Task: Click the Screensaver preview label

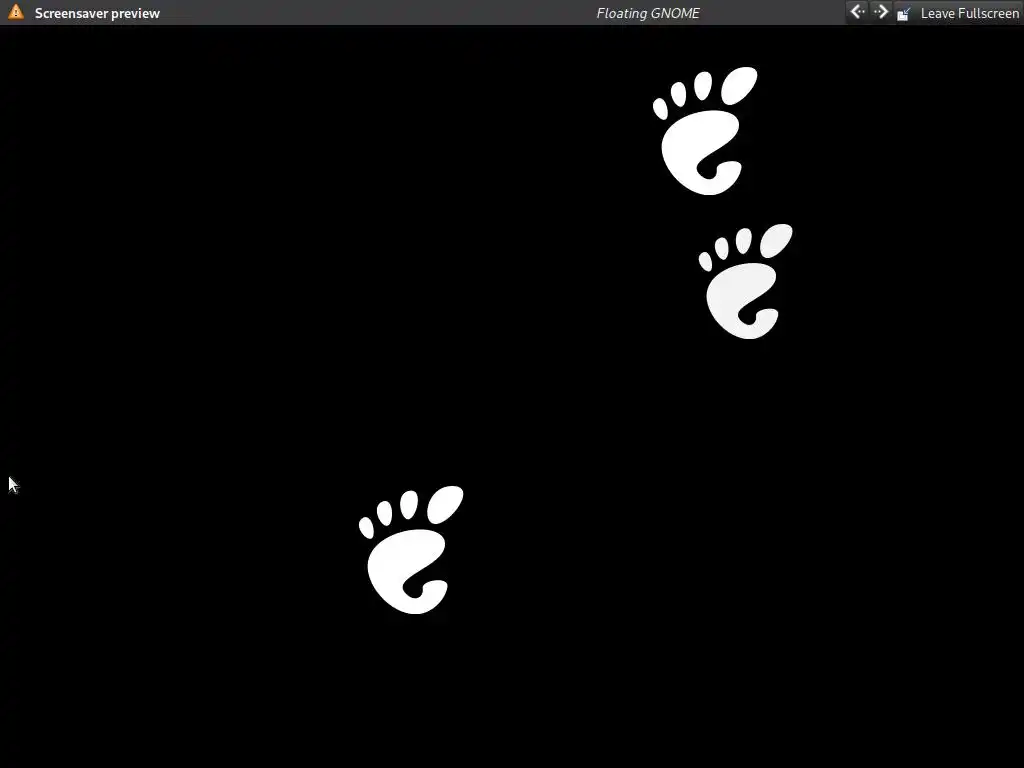Action: (97, 13)
